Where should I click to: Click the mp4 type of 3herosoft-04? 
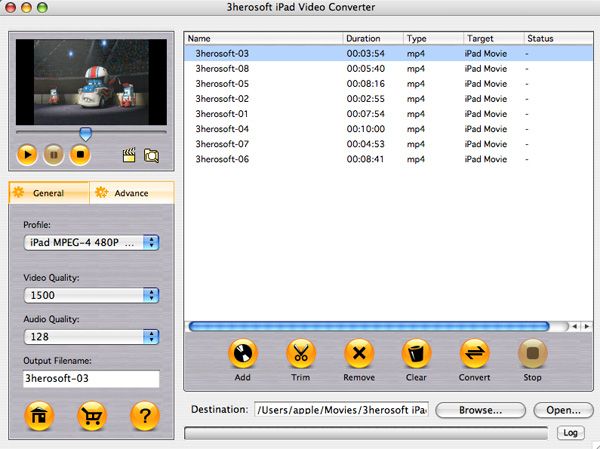[x=416, y=129]
